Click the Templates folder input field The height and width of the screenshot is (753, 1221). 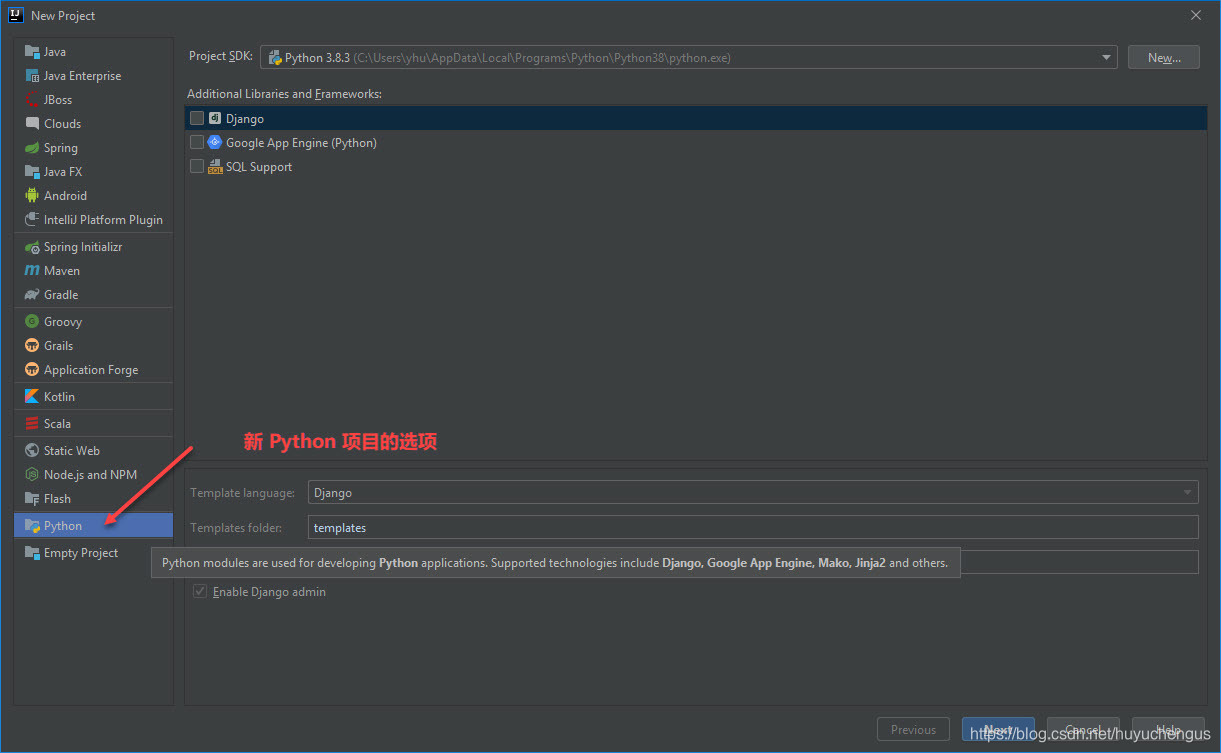(753, 528)
